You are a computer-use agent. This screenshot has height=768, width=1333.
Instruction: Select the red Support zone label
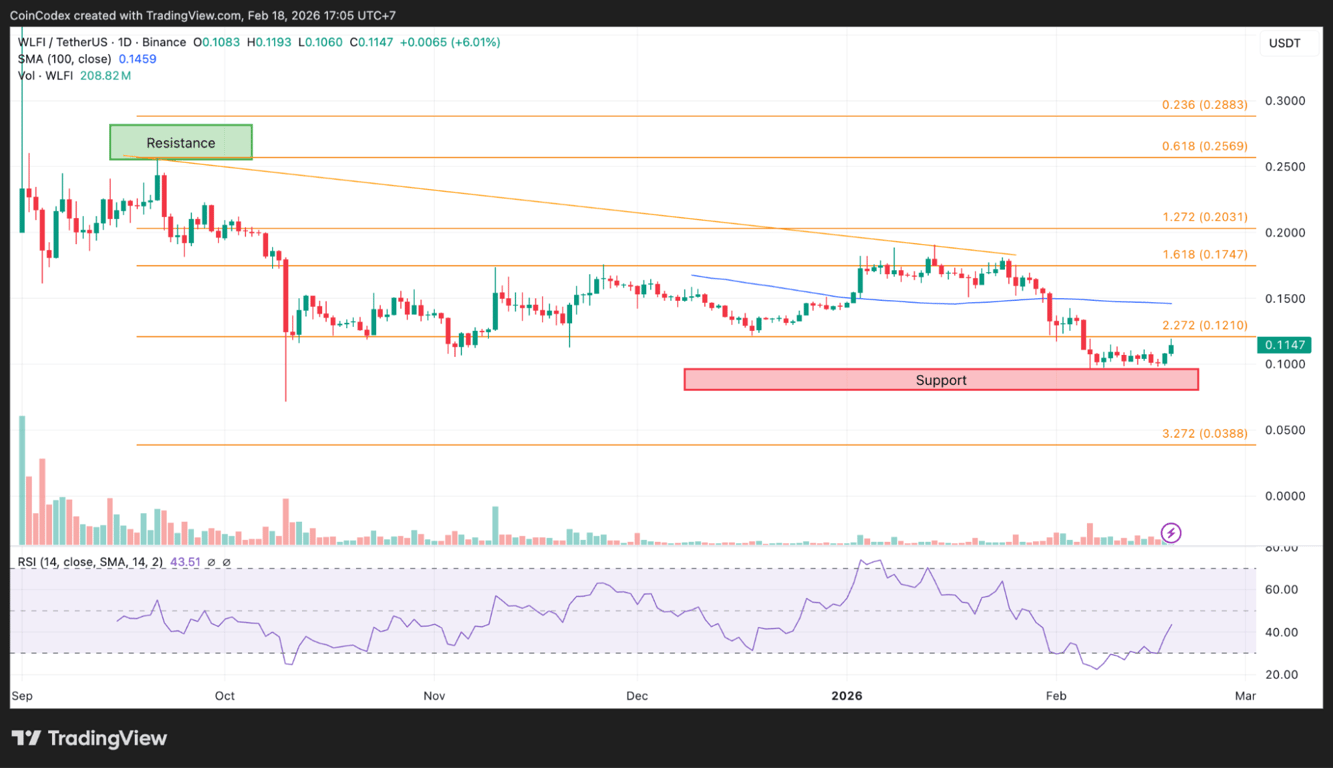coord(940,380)
